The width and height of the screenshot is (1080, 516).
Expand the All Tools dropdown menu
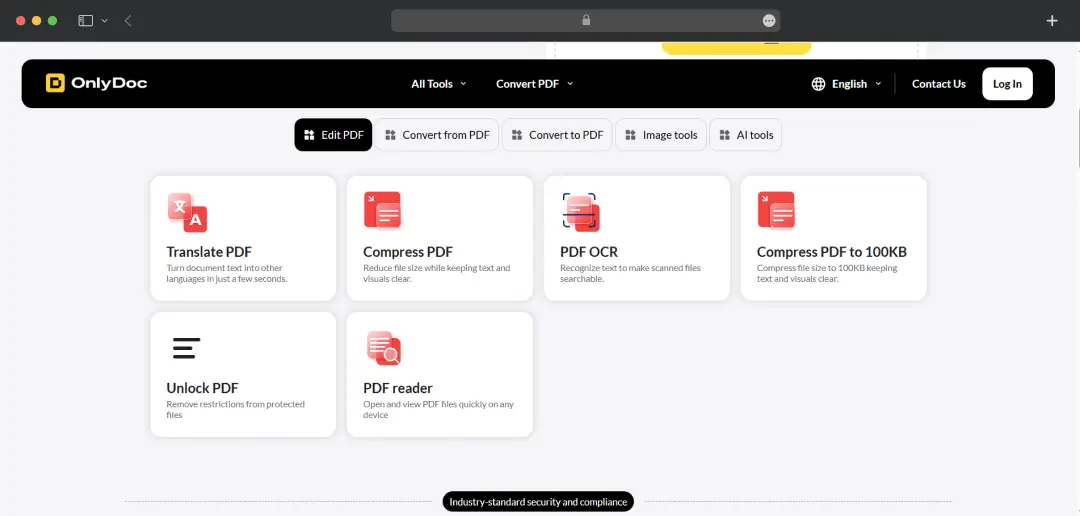click(x=439, y=84)
